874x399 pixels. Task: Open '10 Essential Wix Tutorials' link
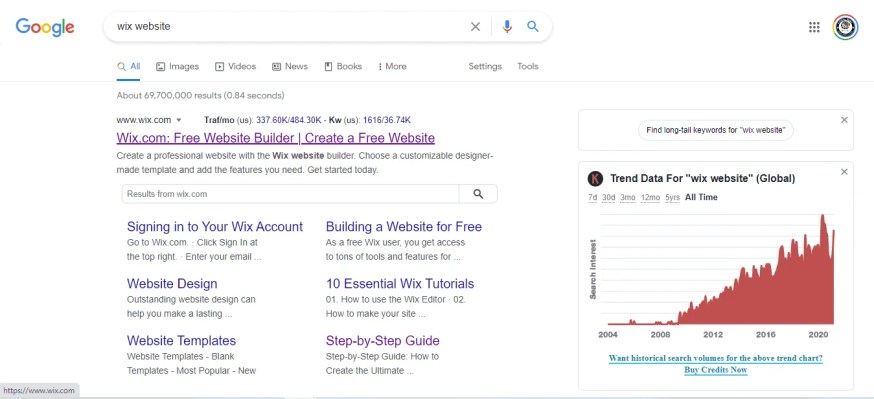[x=400, y=284]
